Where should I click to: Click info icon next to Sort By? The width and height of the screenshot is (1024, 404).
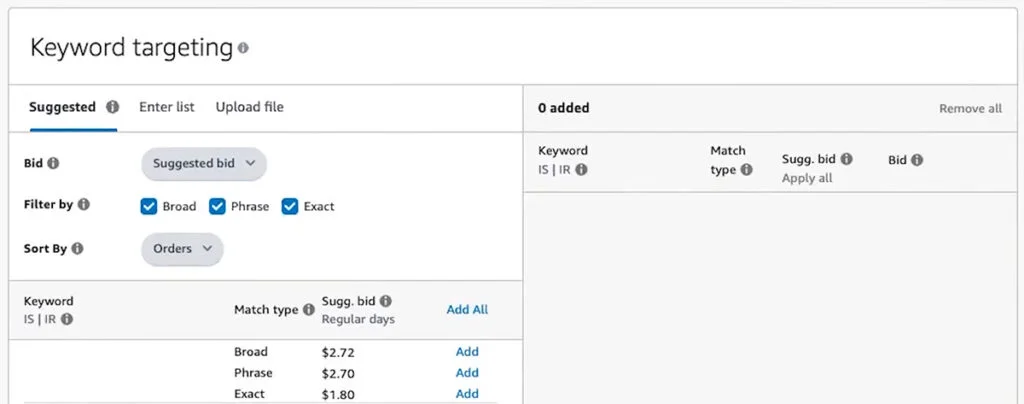tap(78, 248)
